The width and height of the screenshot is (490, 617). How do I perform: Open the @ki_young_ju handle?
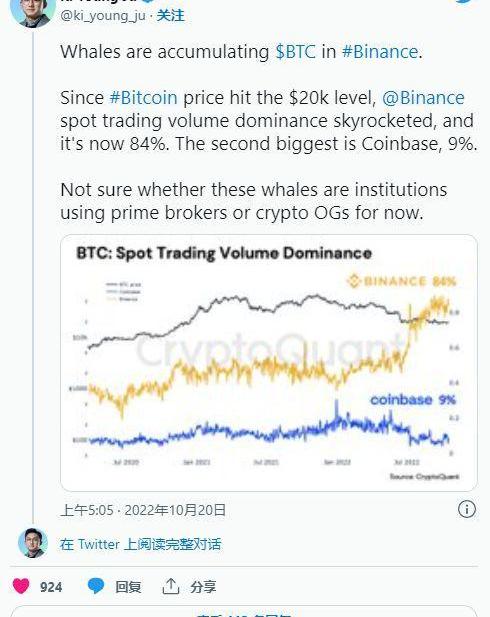(x=103, y=16)
